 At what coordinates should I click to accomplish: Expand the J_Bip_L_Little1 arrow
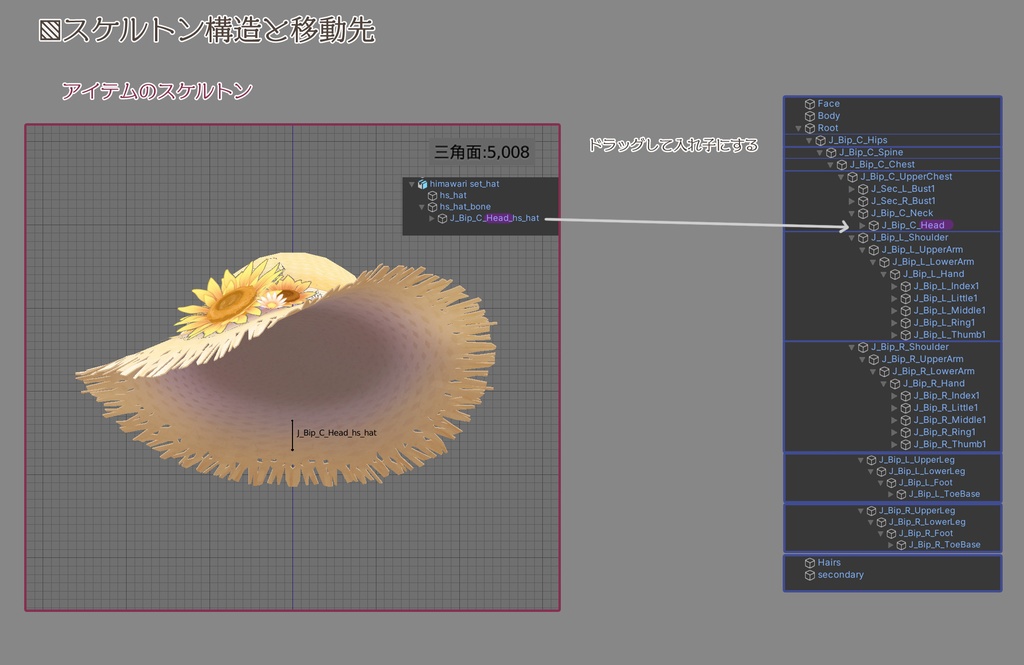(x=894, y=299)
